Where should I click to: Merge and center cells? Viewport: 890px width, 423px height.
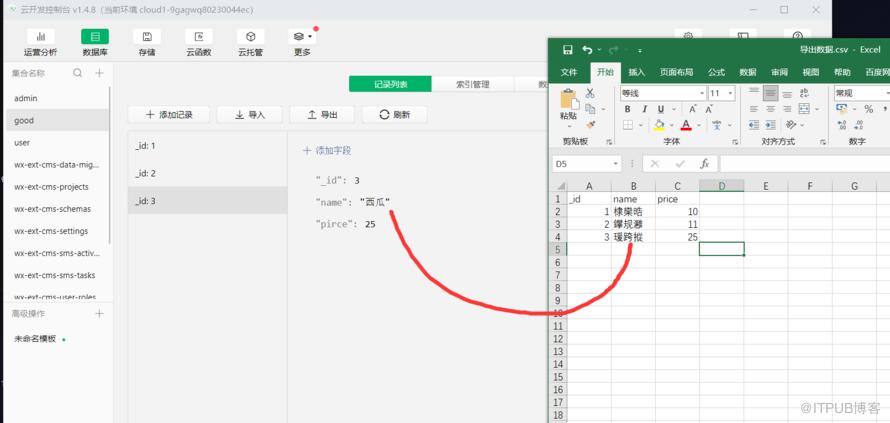tap(804, 109)
